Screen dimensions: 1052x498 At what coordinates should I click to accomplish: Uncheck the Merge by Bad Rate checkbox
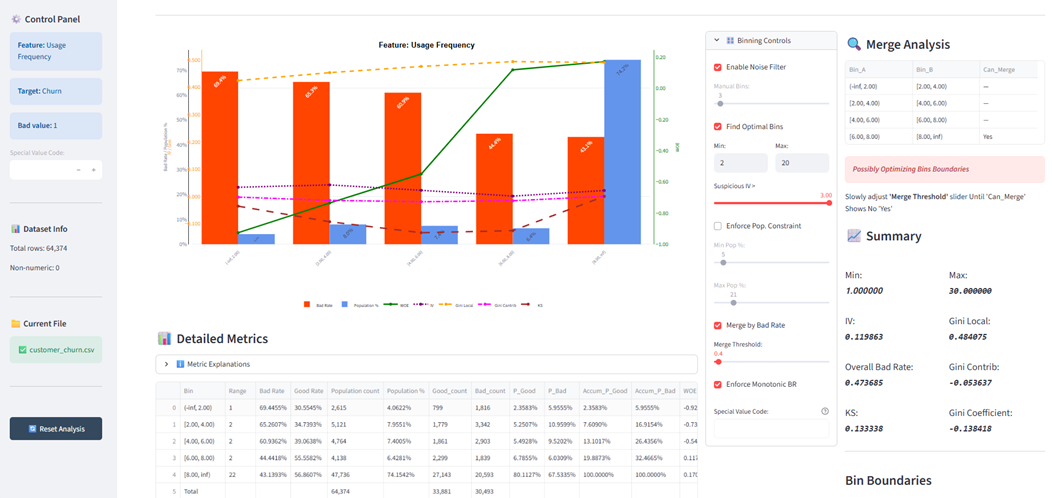[718, 325]
